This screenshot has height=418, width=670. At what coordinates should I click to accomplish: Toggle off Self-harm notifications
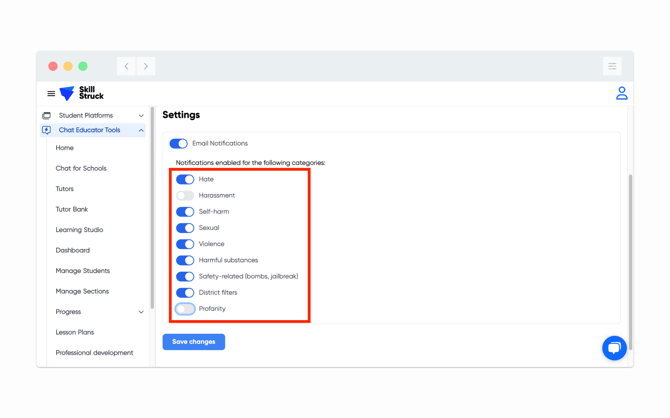pyautogui.click(x=185, y=212)
